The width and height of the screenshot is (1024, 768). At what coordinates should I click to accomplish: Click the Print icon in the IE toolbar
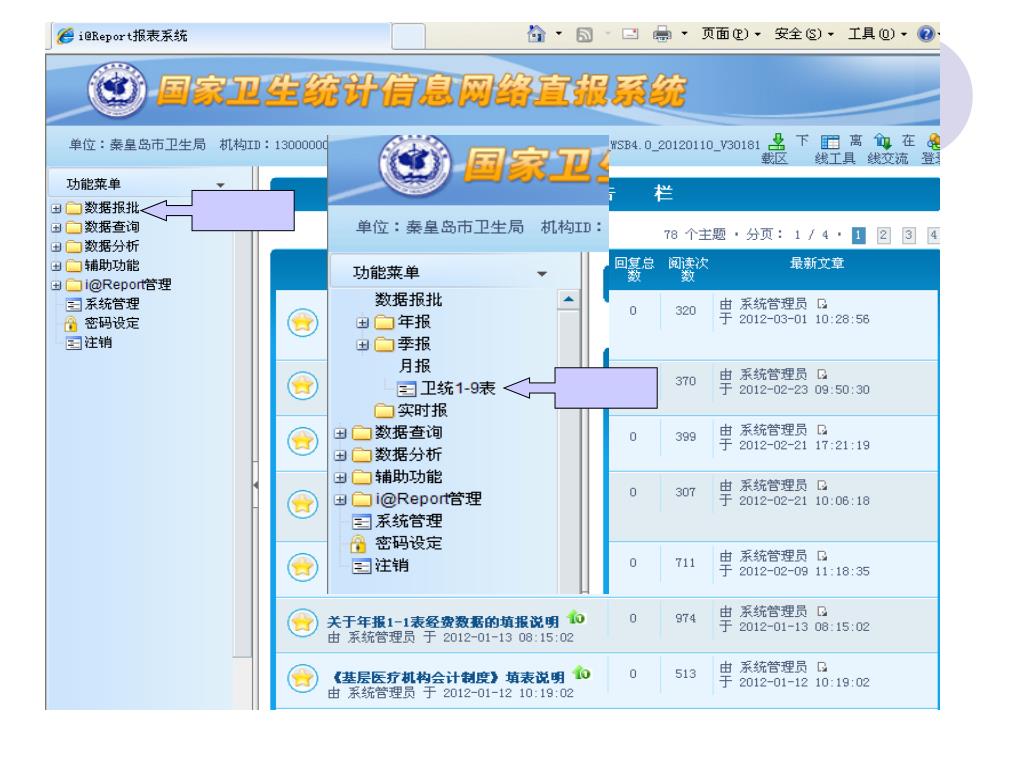[x=662, y=33]
